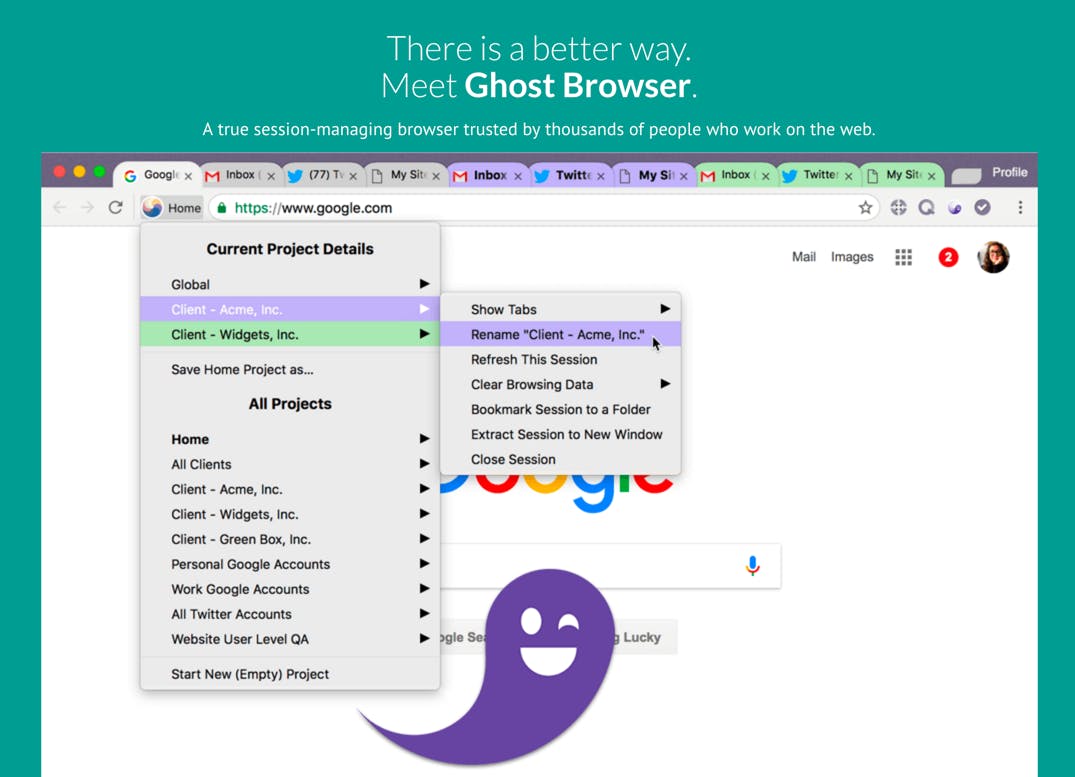
Task: Switch to the purple Inbox tab
Action: tap(487, 175)
